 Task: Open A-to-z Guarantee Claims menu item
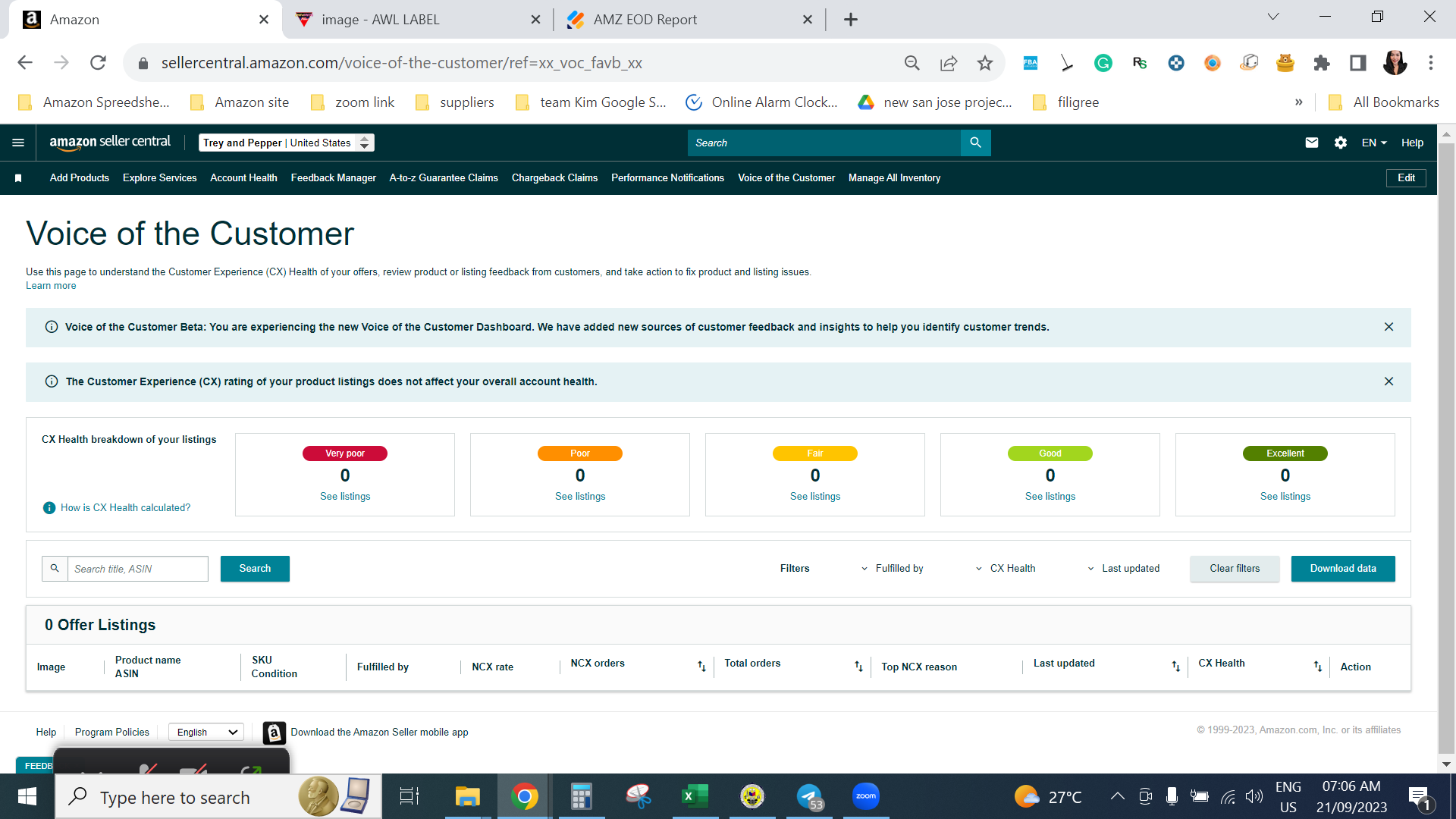(444, 178)
